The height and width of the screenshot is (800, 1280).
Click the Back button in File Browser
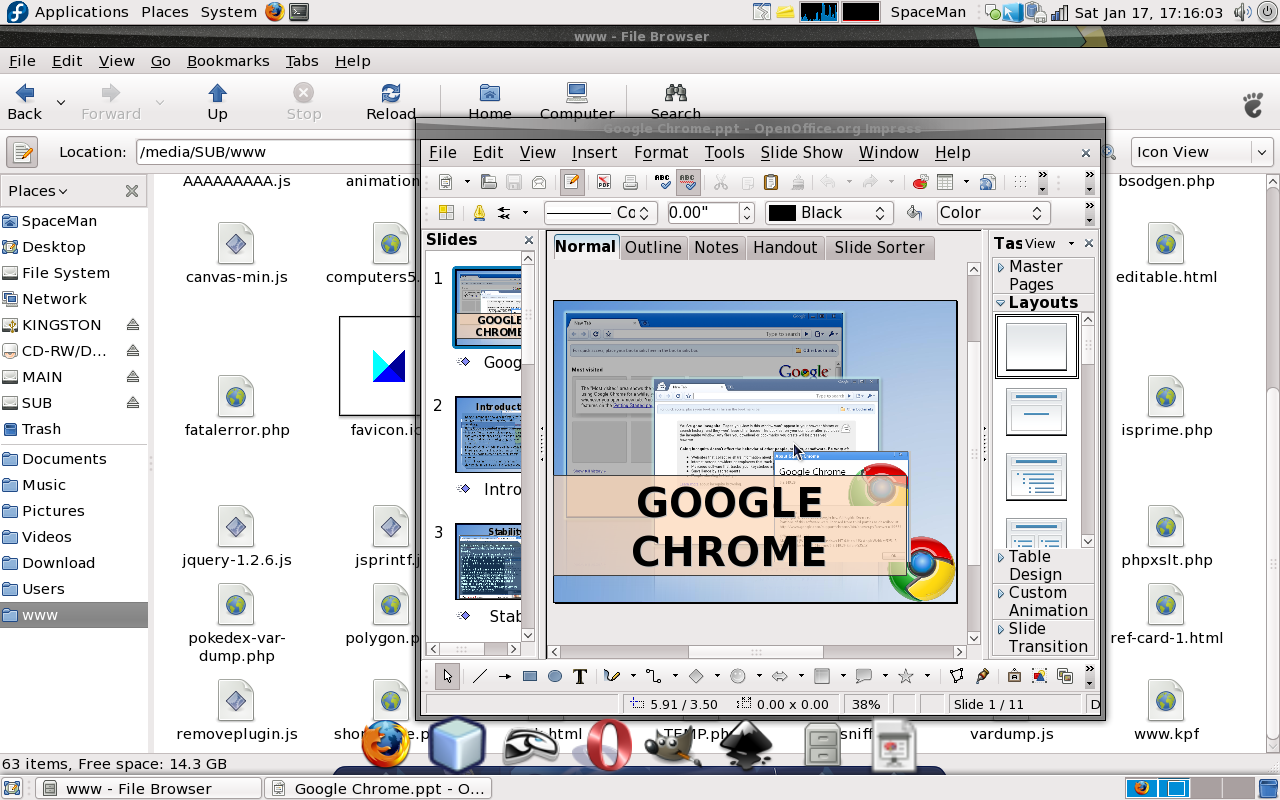pyautogui.click(x=25, y=102)
